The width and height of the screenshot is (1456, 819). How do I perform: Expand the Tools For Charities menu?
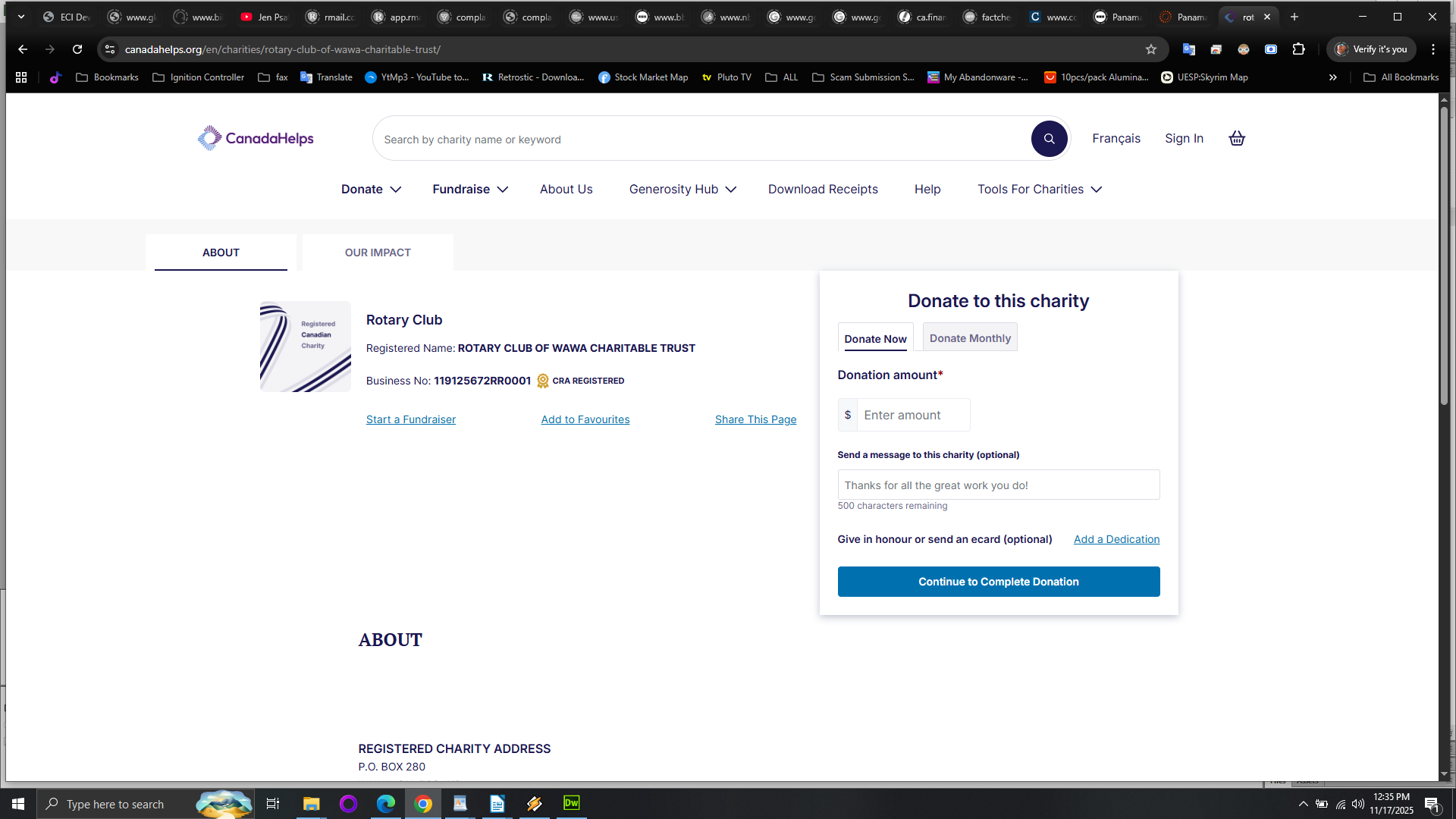(x=1039, y=189)
